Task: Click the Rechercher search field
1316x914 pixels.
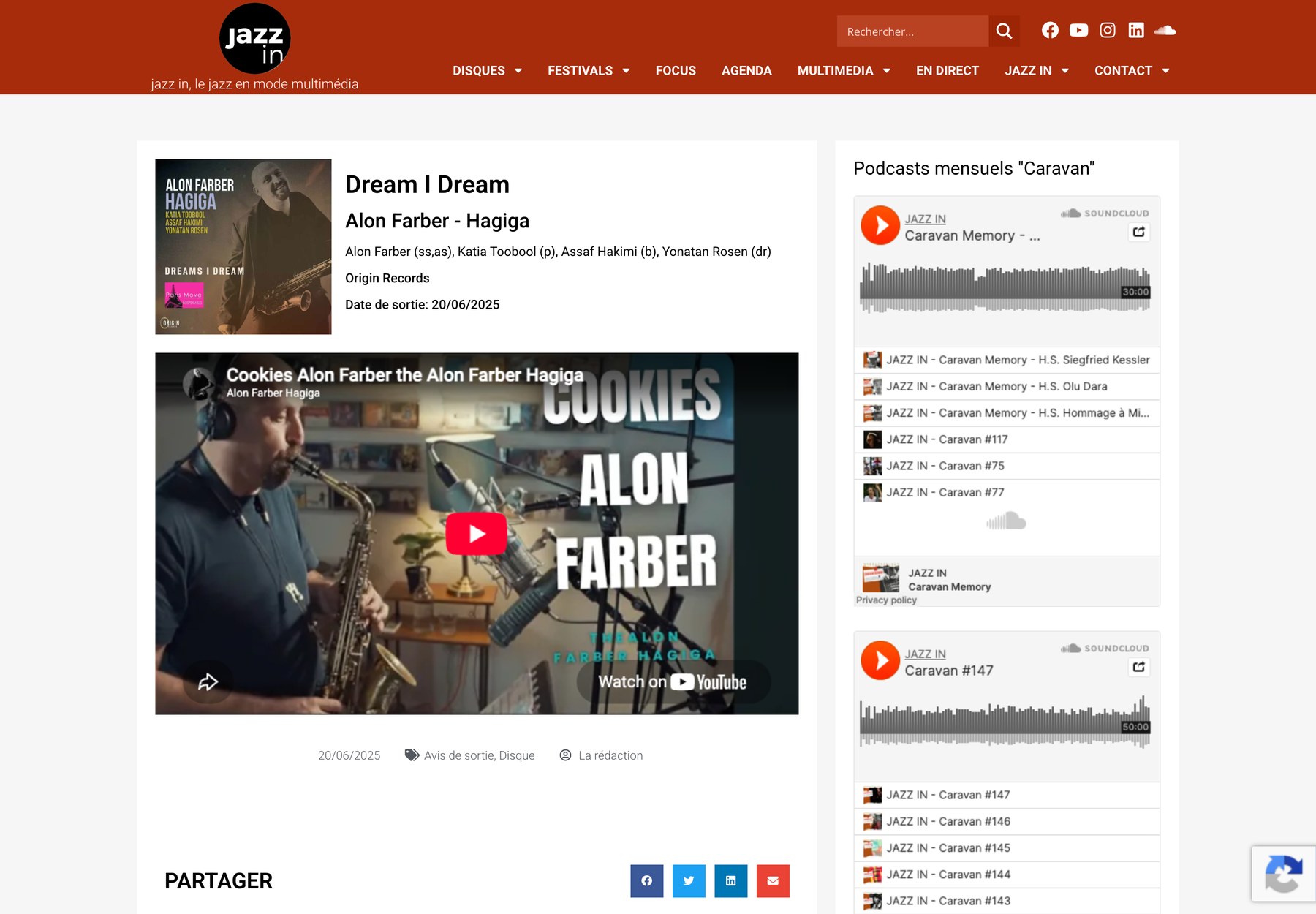Action: [x=913, y=31]
